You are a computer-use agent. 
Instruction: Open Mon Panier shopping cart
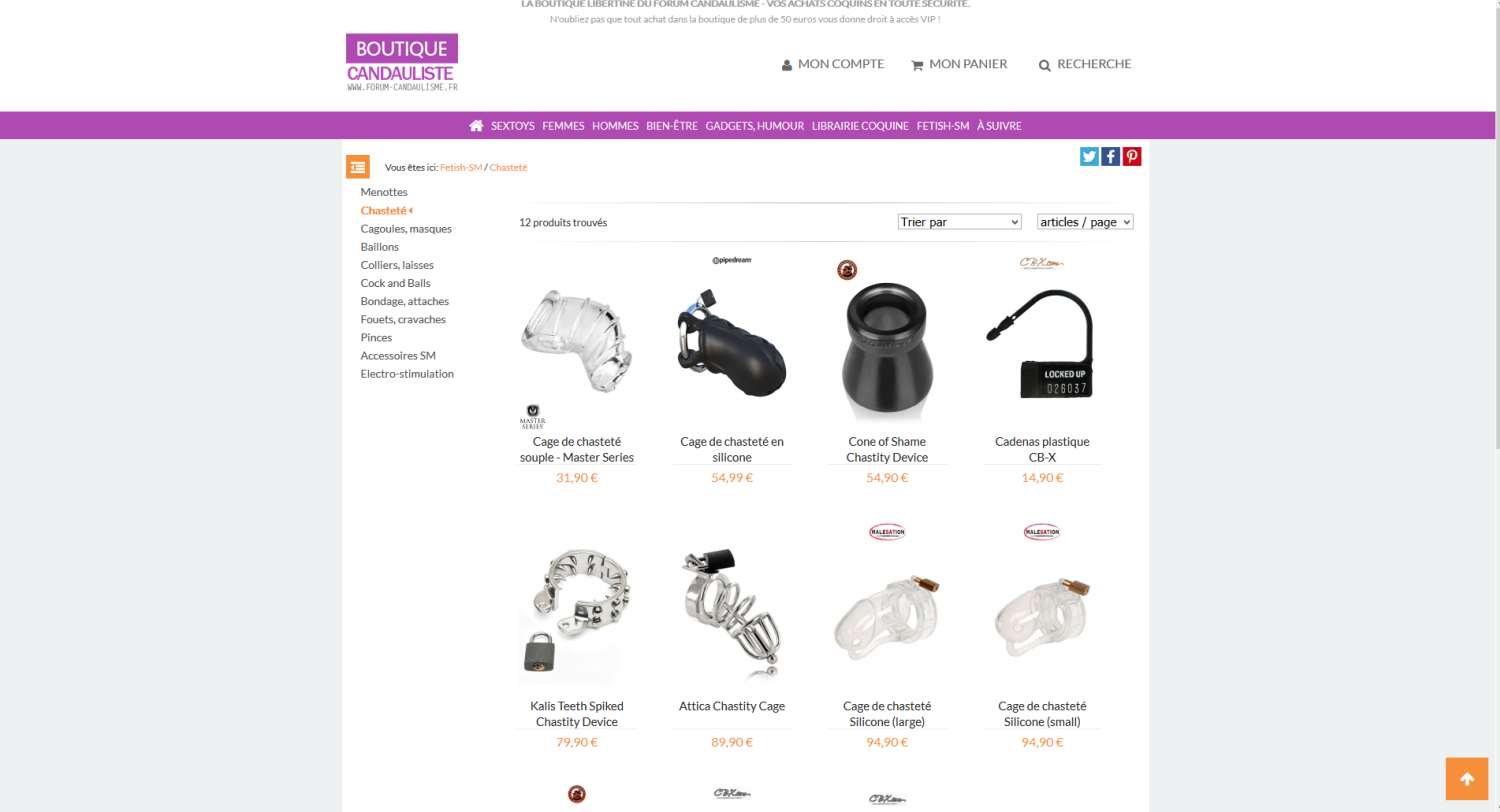tap(959, 64)
